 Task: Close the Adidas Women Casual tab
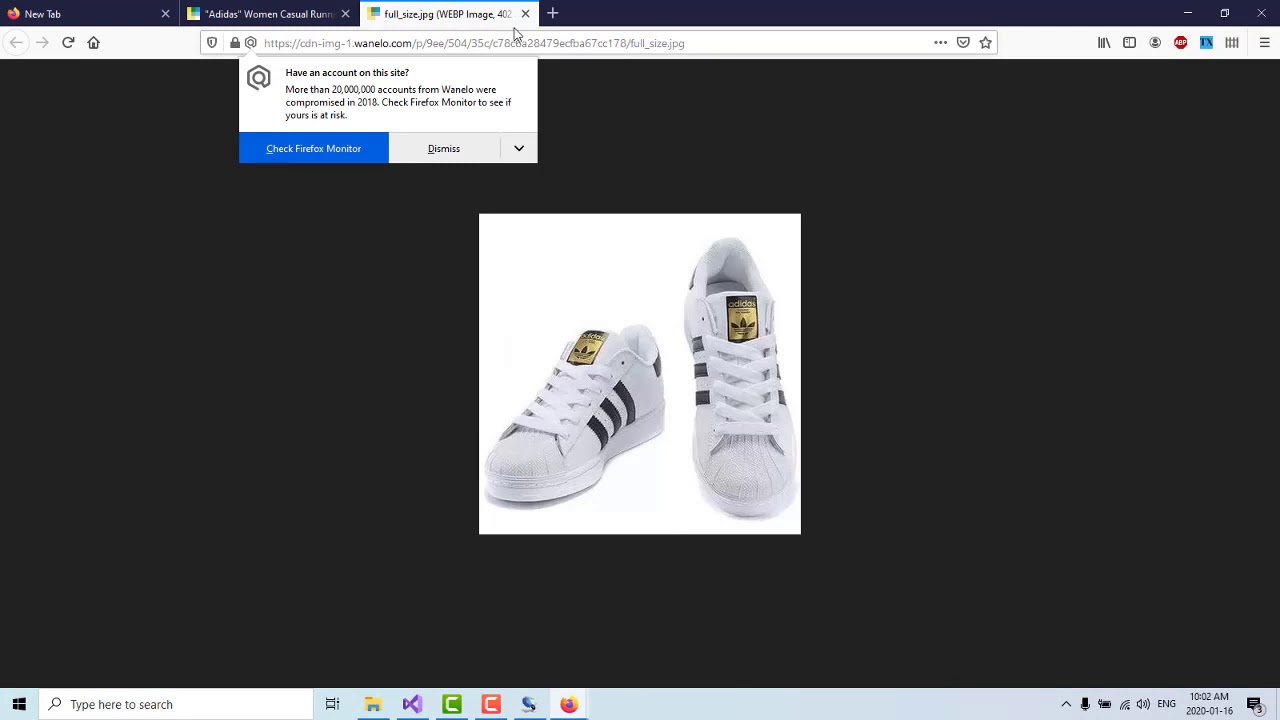click(x=345, y=14)
